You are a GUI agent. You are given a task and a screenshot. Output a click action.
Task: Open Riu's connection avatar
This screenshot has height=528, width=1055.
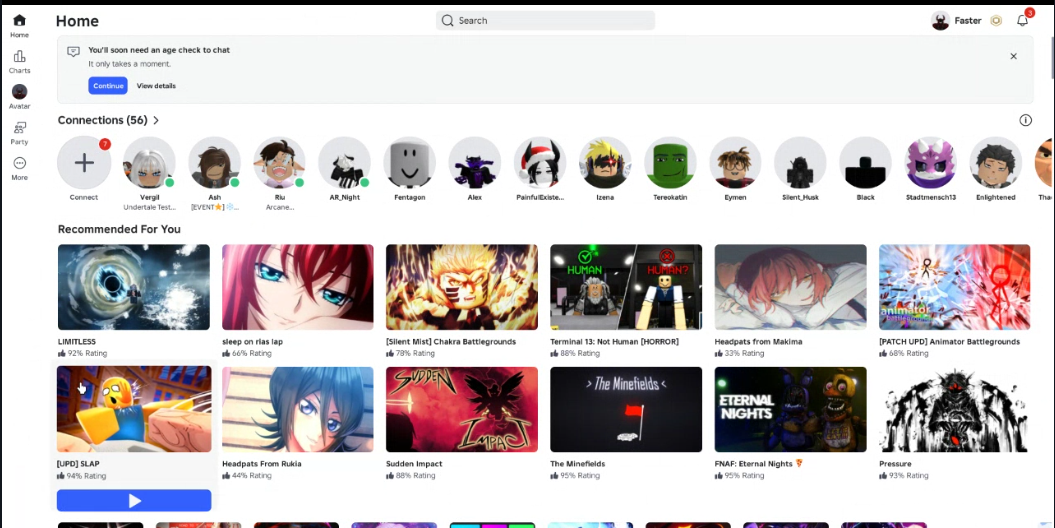pos(280,163)
